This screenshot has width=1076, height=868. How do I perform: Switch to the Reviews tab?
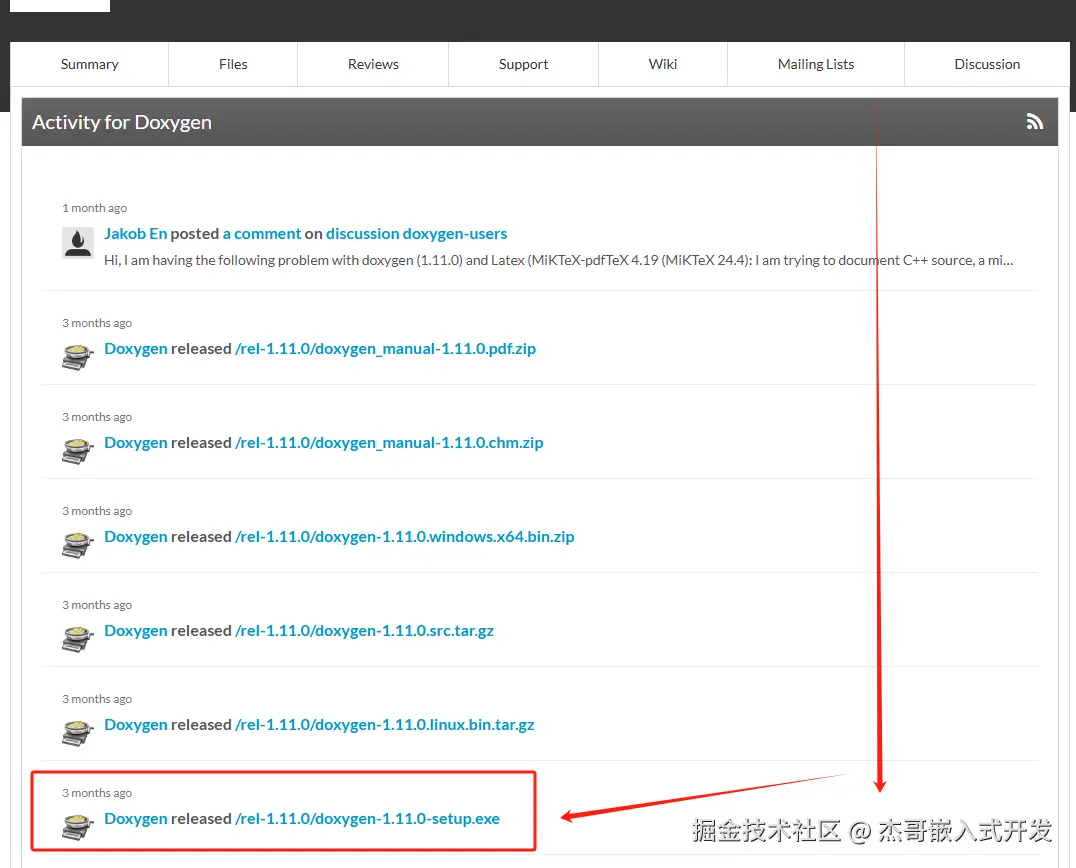coord(373,64)
